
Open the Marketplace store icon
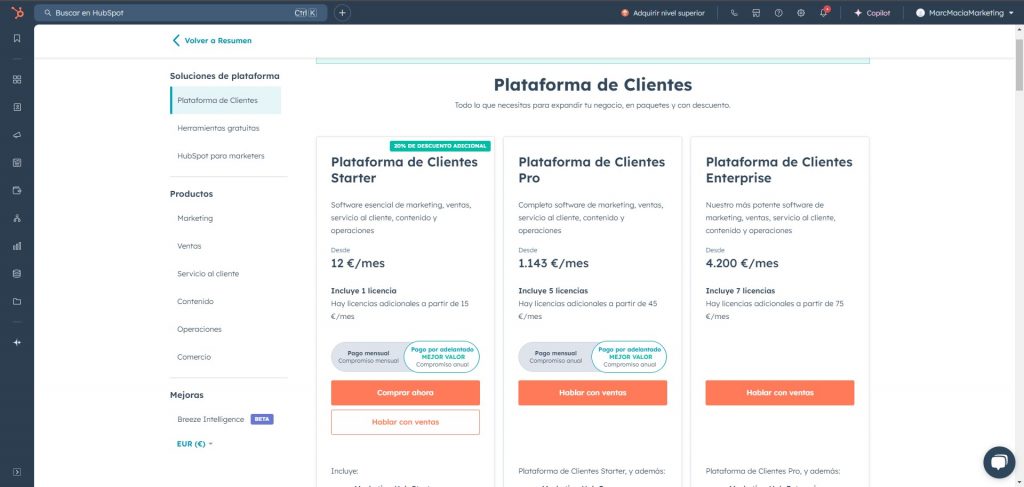pos(756,13)
